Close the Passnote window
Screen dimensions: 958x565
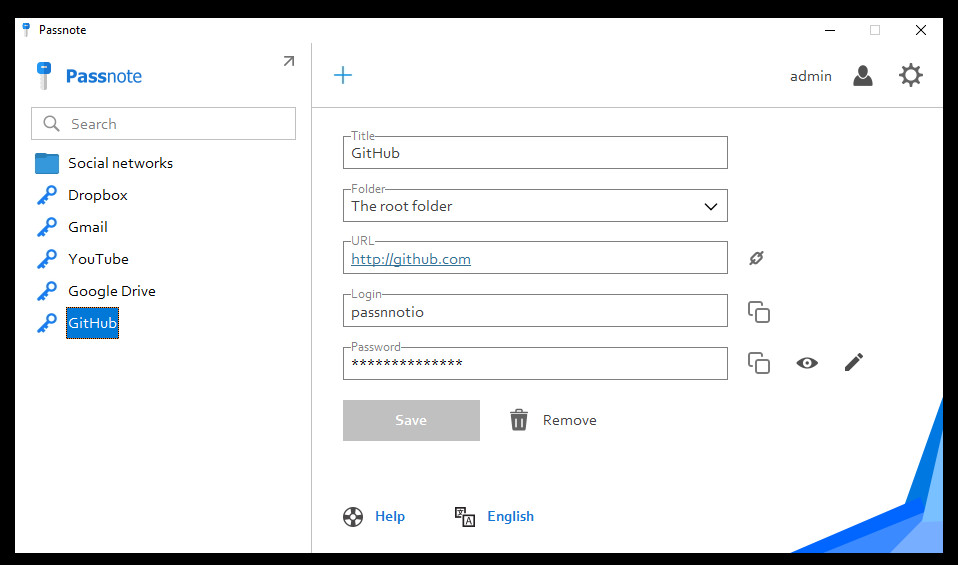(921, 30)
